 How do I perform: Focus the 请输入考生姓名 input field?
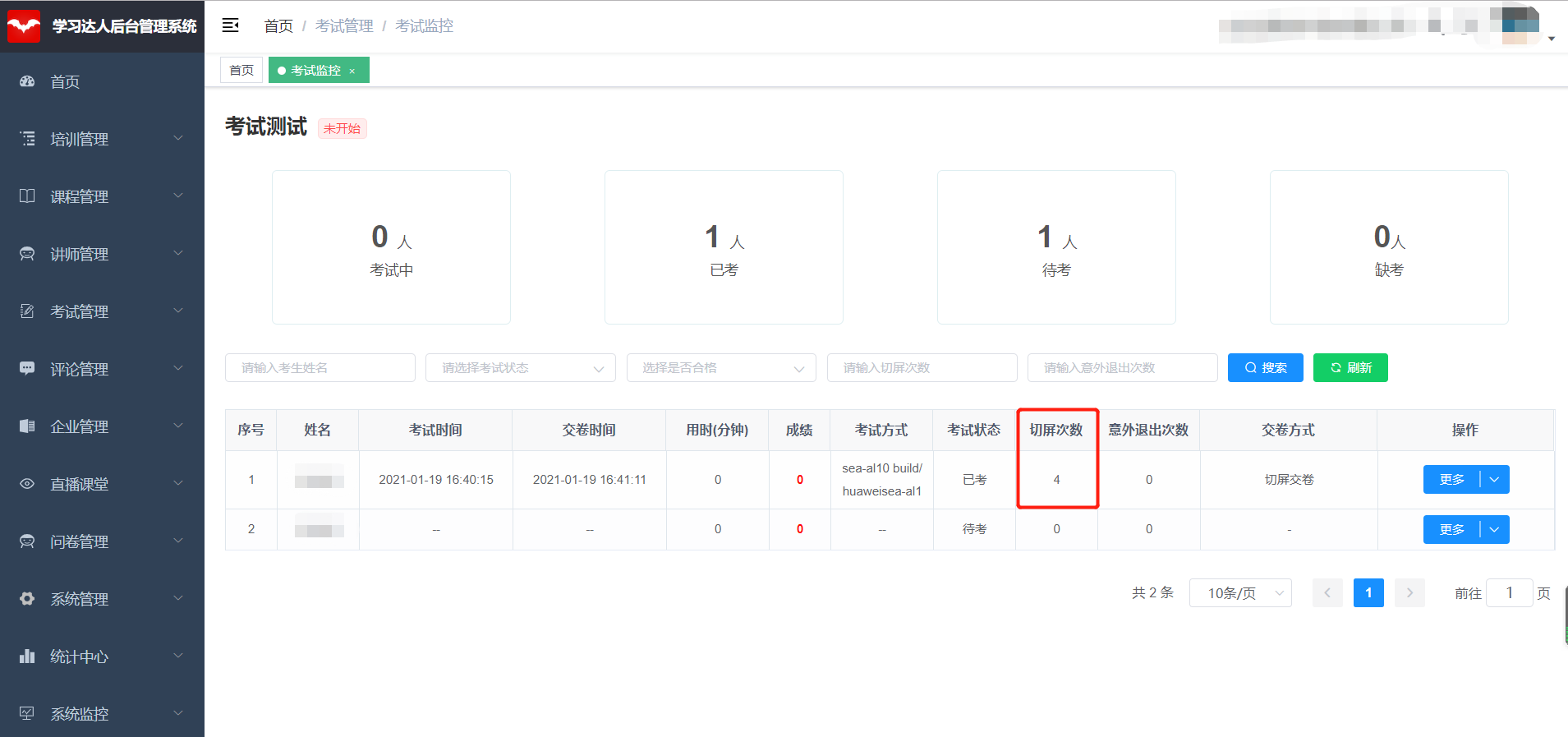tap(320, 368)
